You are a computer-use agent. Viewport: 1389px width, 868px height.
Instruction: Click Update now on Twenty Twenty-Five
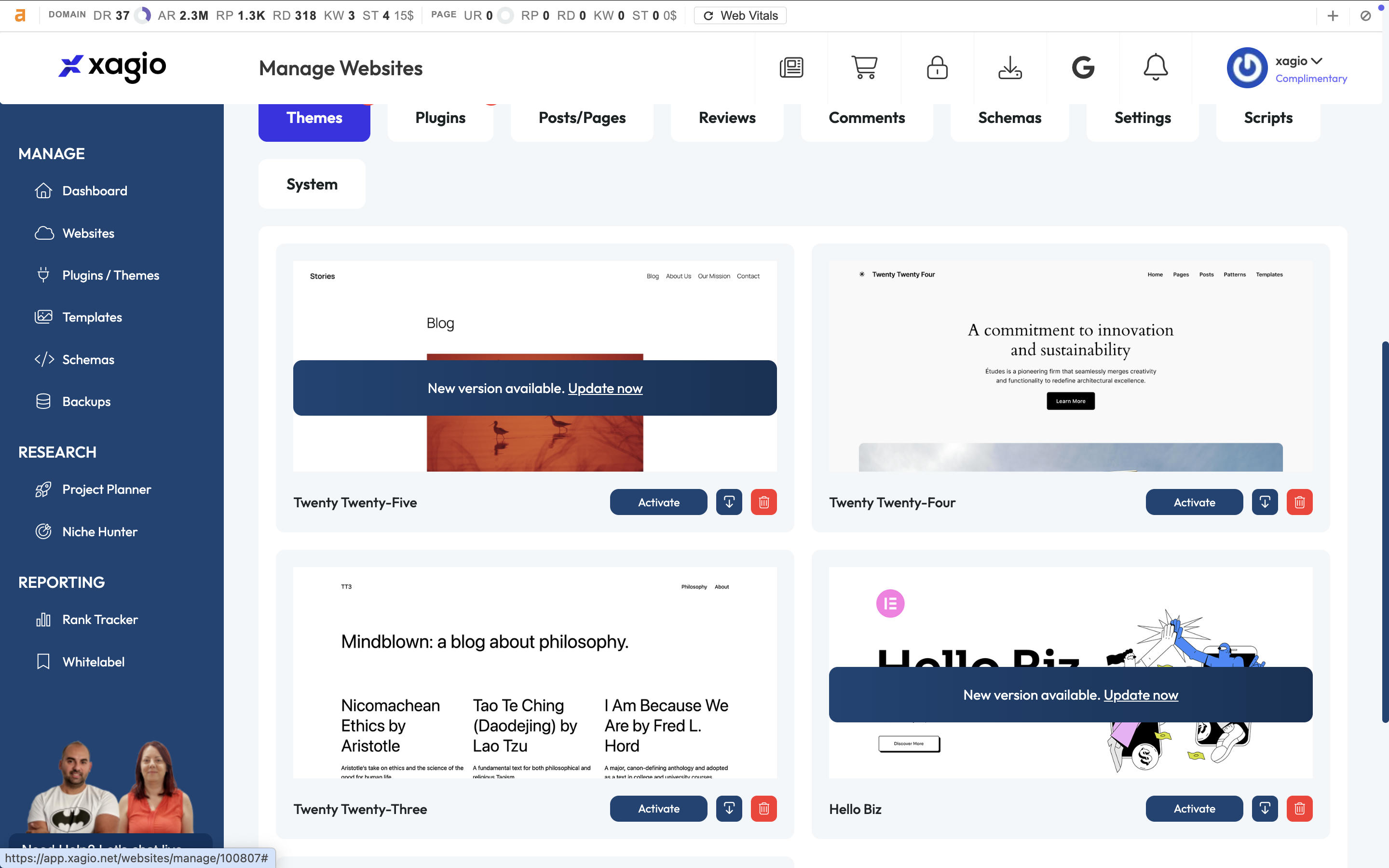point(605,389)
